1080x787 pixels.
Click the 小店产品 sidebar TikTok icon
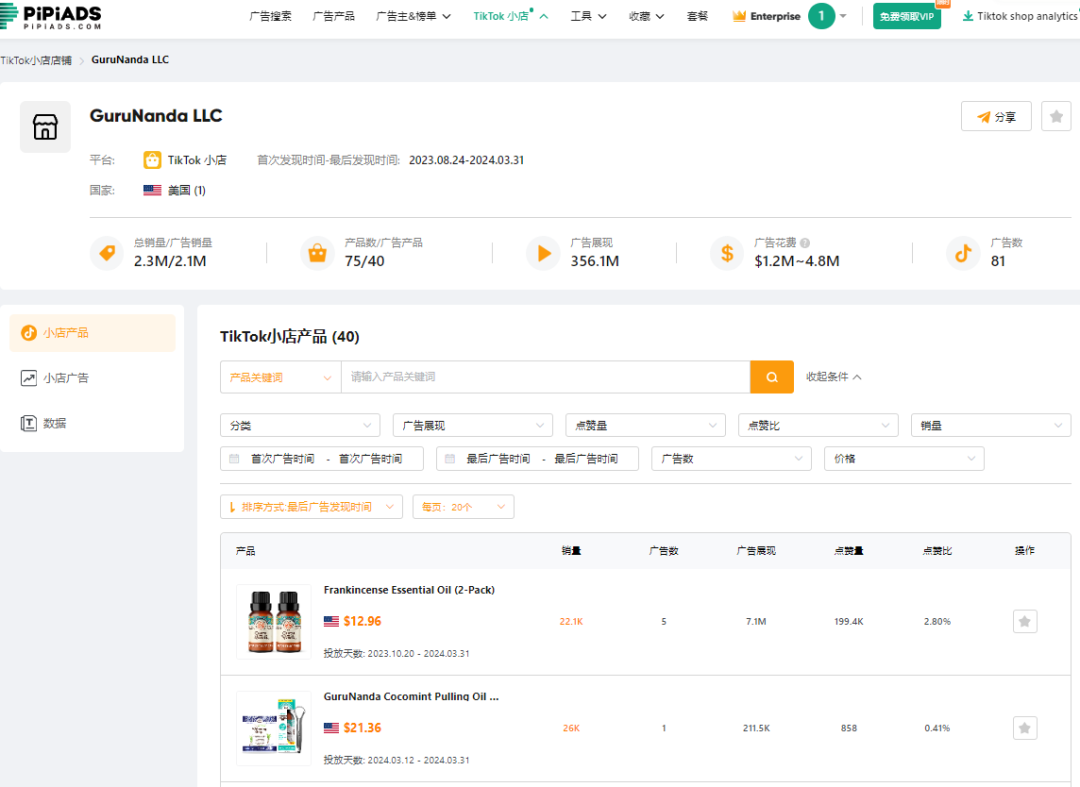pyautogui.click(x=29, y=333)
